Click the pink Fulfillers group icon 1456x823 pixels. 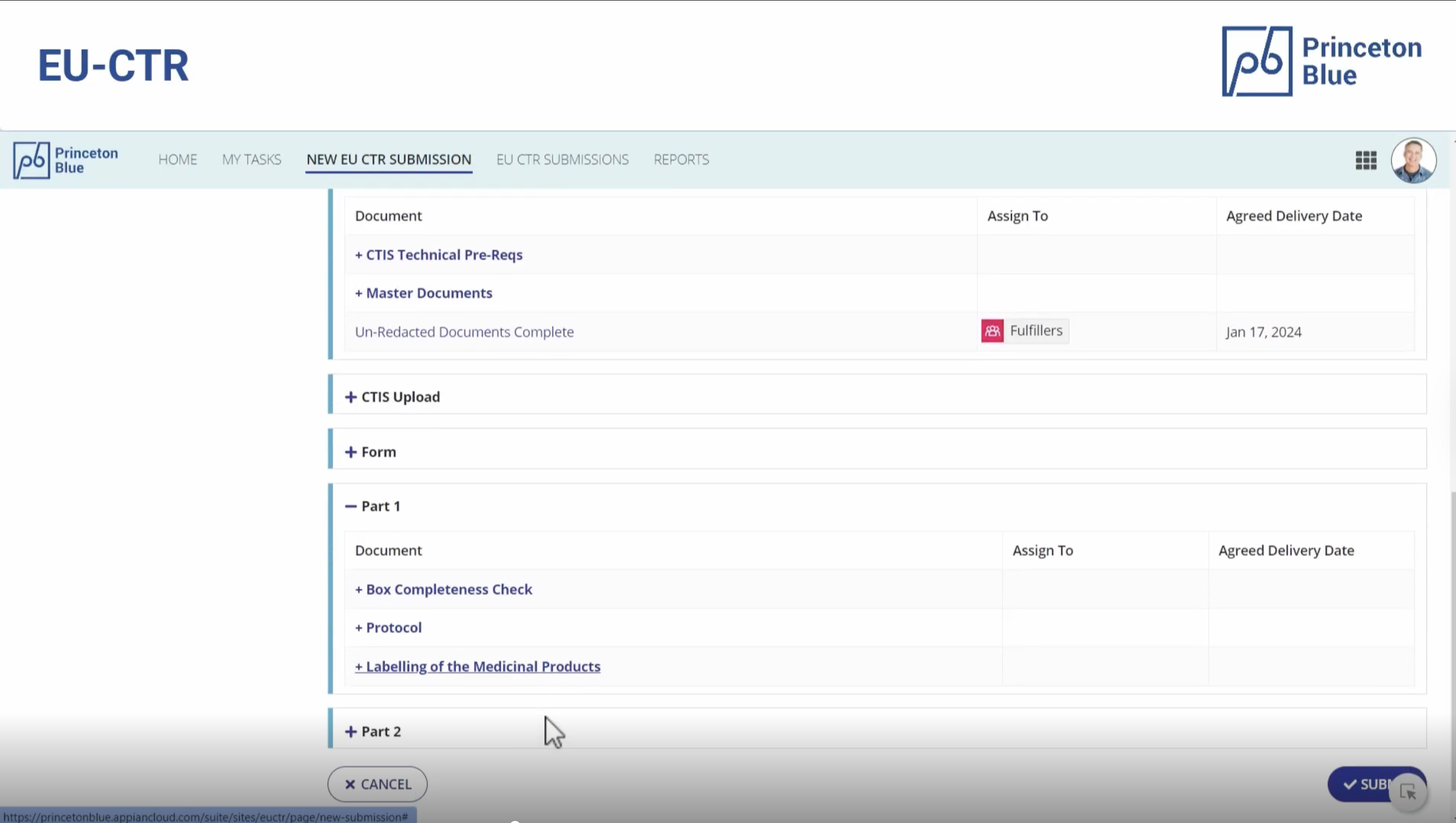tap(992, 331)
